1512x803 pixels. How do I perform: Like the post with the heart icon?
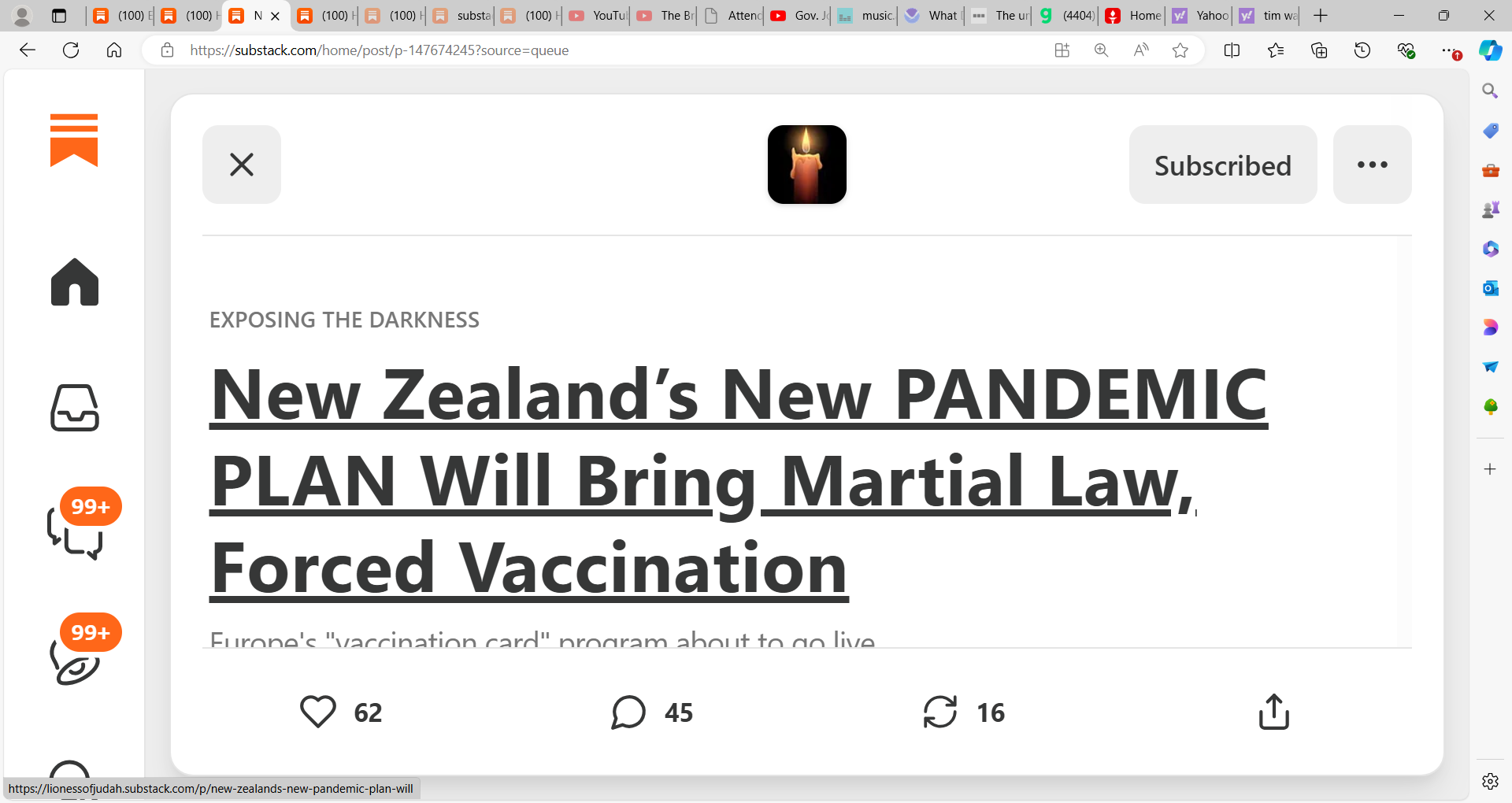[x=318, y=712]
